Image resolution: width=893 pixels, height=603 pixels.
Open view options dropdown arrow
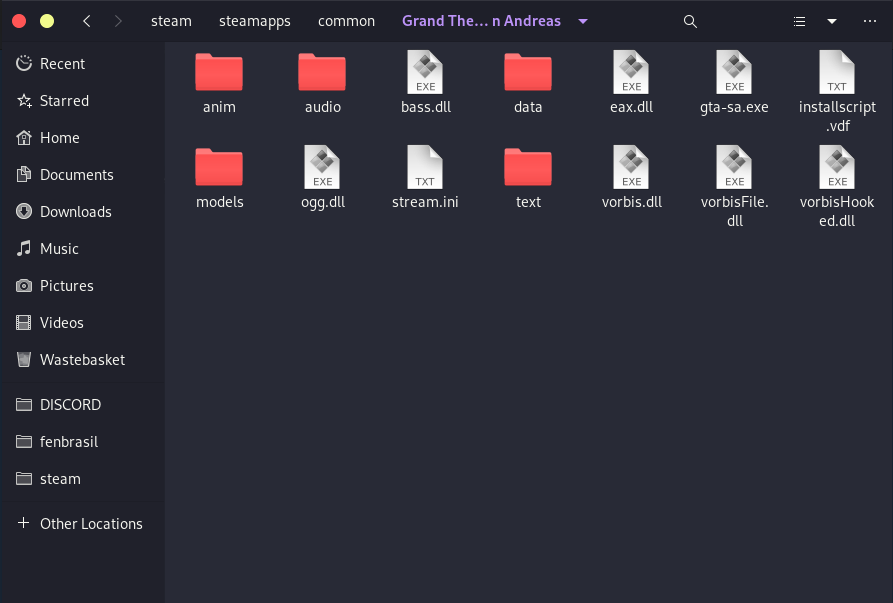(x=831, y=22)
